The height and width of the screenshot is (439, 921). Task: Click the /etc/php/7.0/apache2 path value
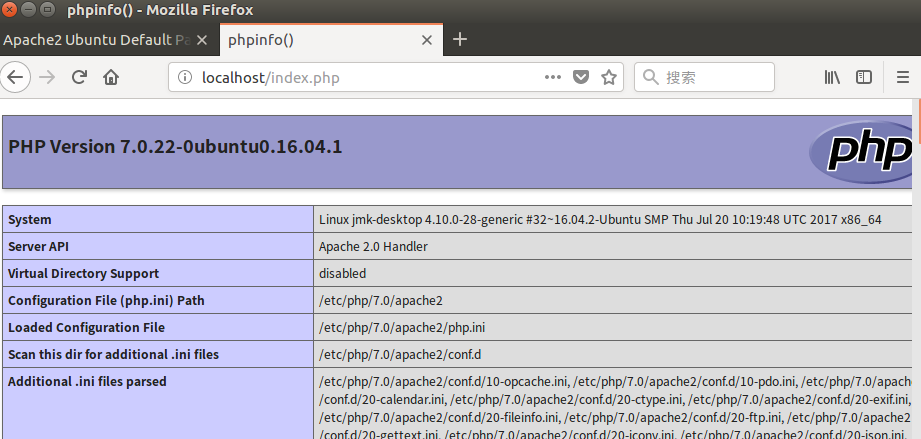click(x=381, y=301)
